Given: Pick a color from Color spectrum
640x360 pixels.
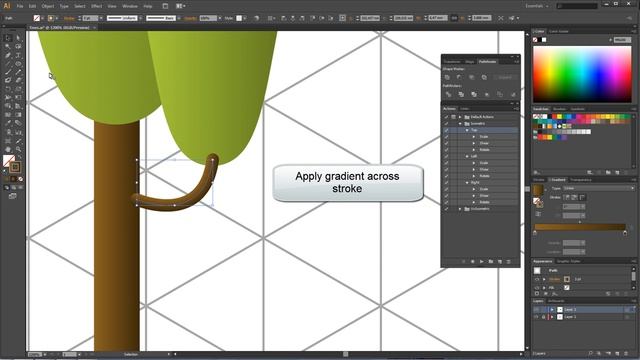Looking at the screenshot, I should click(582, 74).
